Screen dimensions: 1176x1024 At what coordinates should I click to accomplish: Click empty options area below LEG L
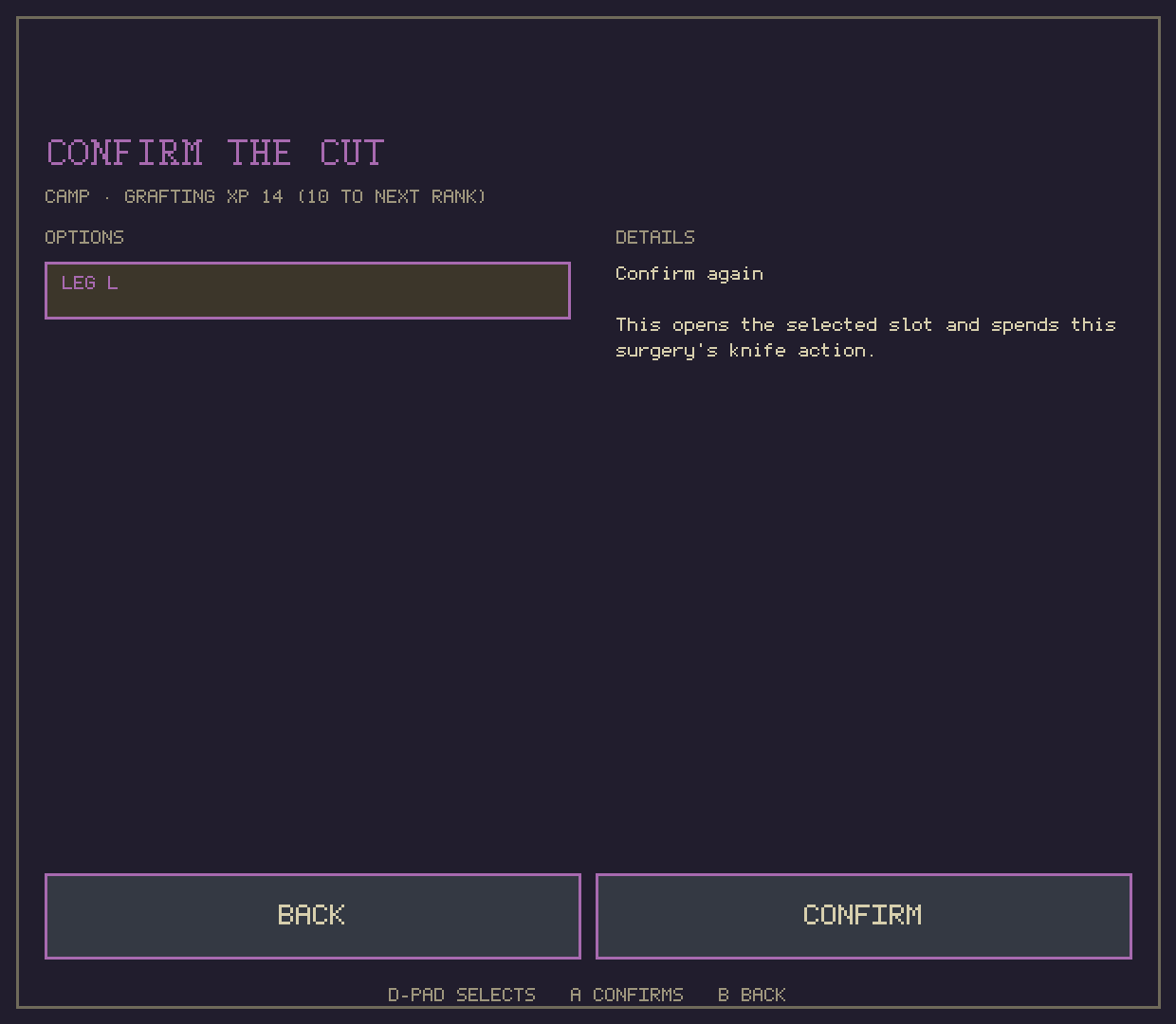(x=307, y=588)
